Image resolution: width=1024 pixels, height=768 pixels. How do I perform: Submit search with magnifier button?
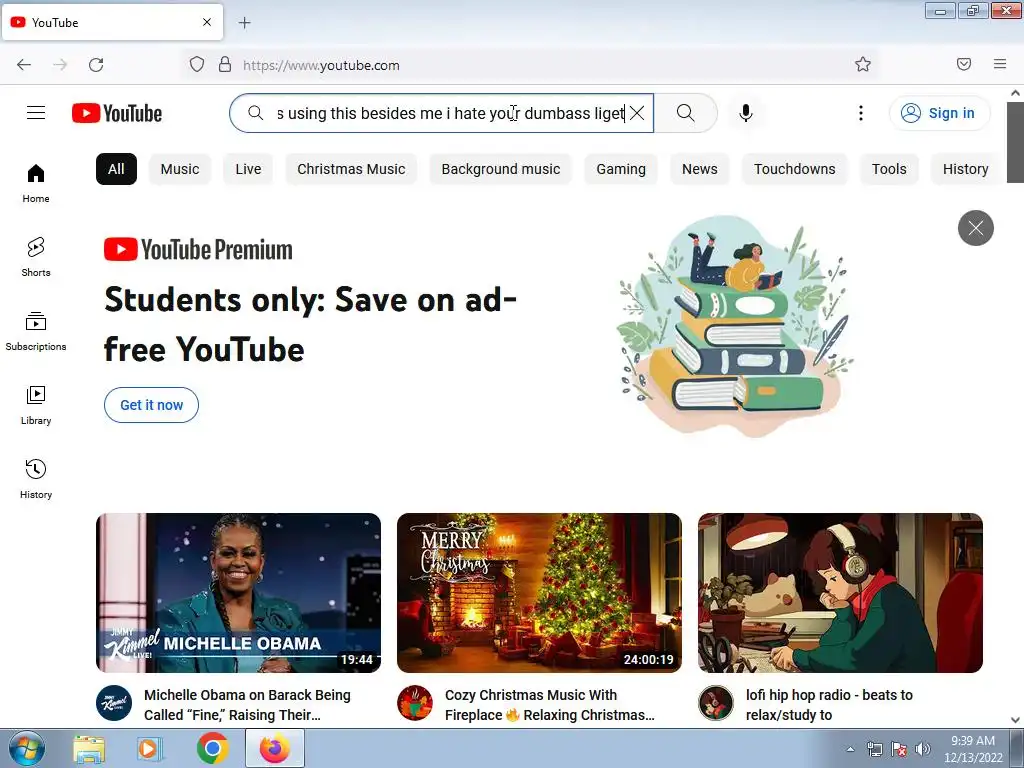[686, 113]
